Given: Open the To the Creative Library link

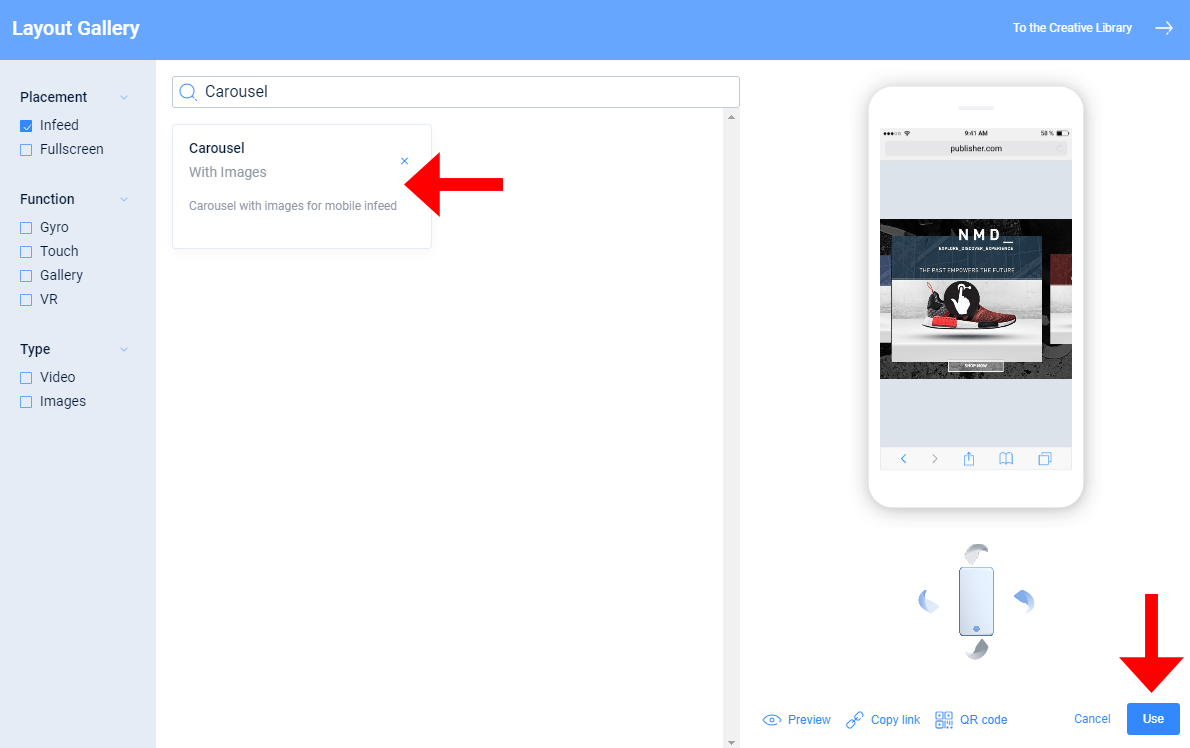Looking at the screenshot, I should (1072, 28).
